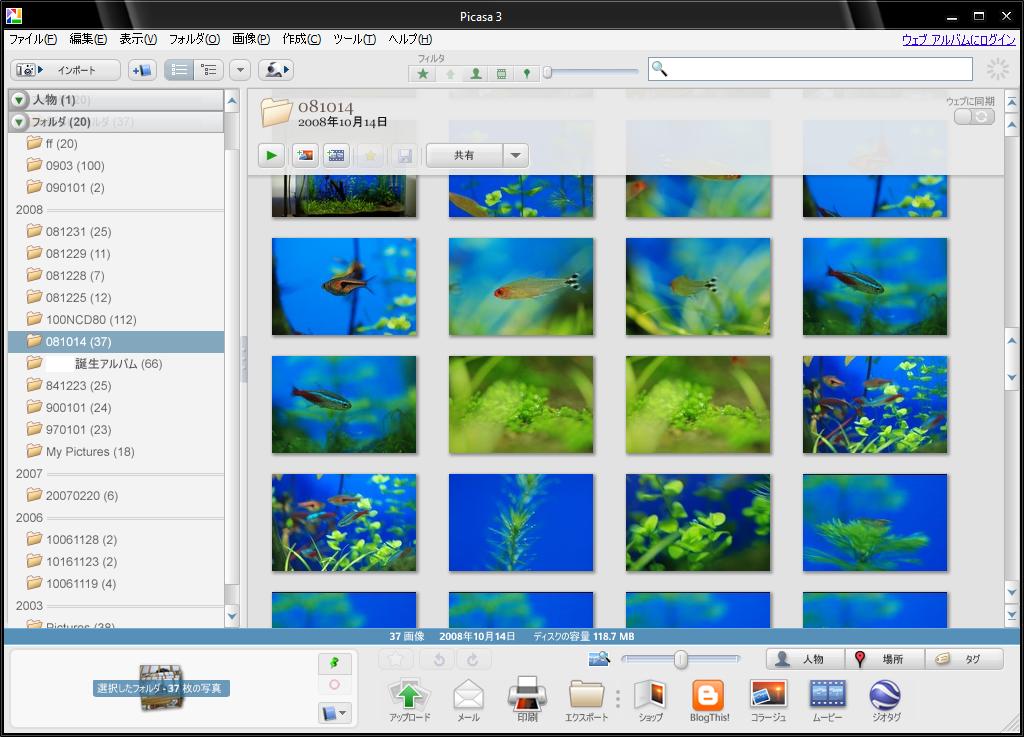The height and width of the screenshot is (737, 1024).
Task: Toggle the ウェブに同期 sync switch
Action: 974,117
